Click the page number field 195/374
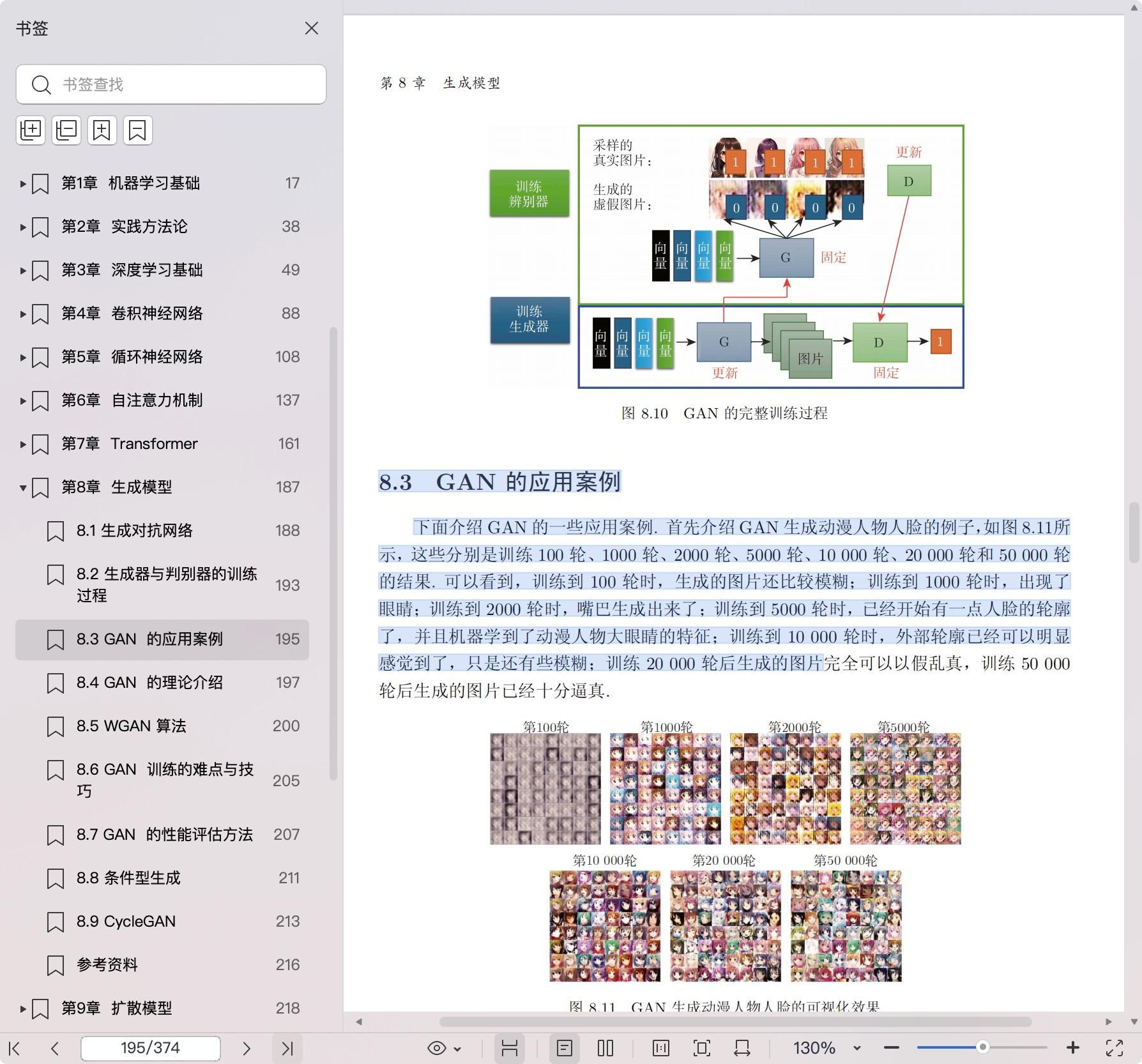The width and height of the screenshot is (1142, 1064). click(151, 1048)
